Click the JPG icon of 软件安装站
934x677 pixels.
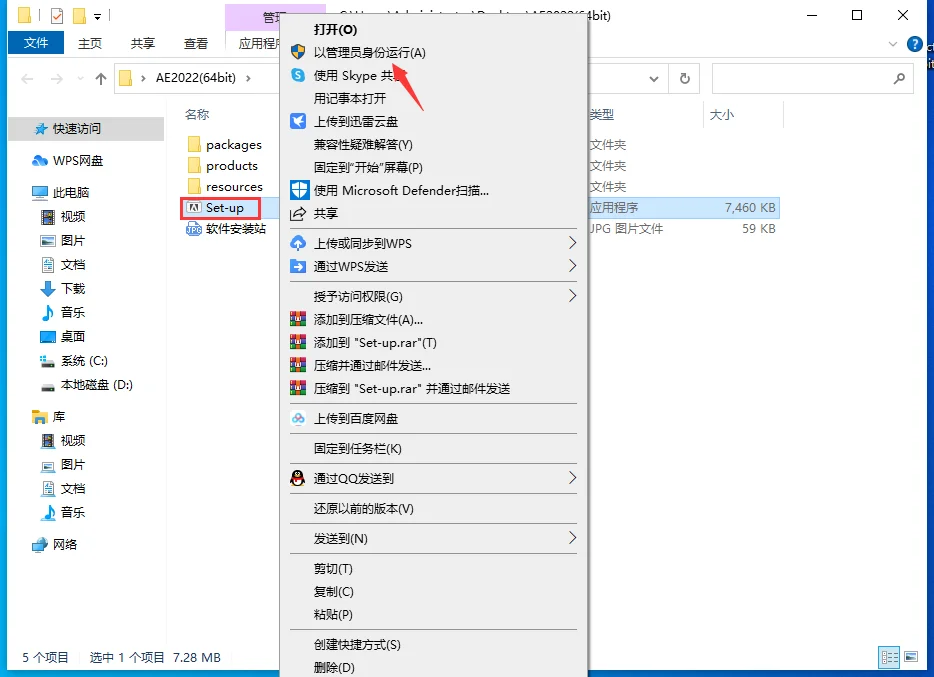[194, 229]
